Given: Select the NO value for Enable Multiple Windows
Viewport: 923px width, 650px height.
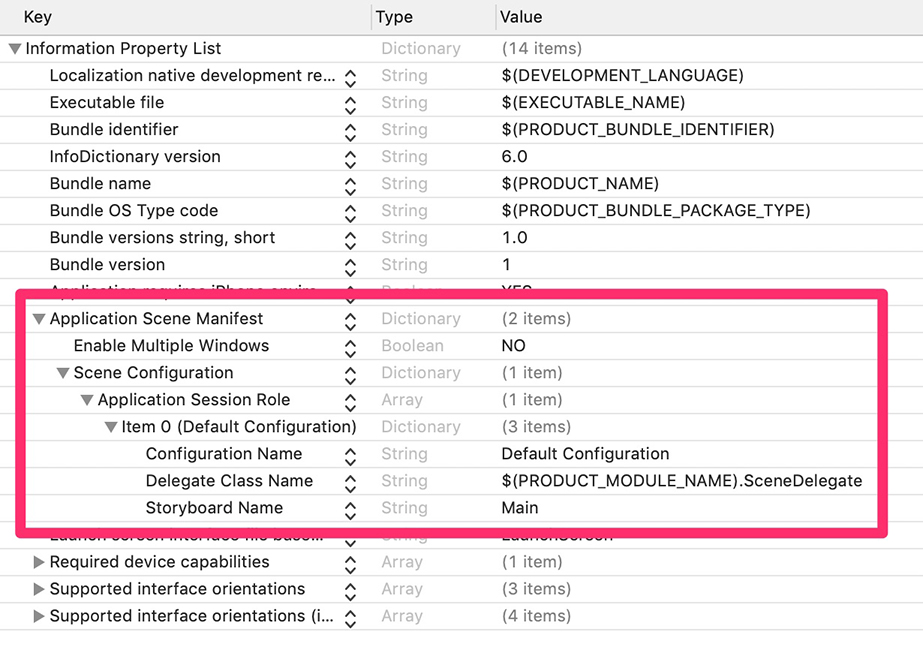Looking at the screenshot, I should [513, 346].
